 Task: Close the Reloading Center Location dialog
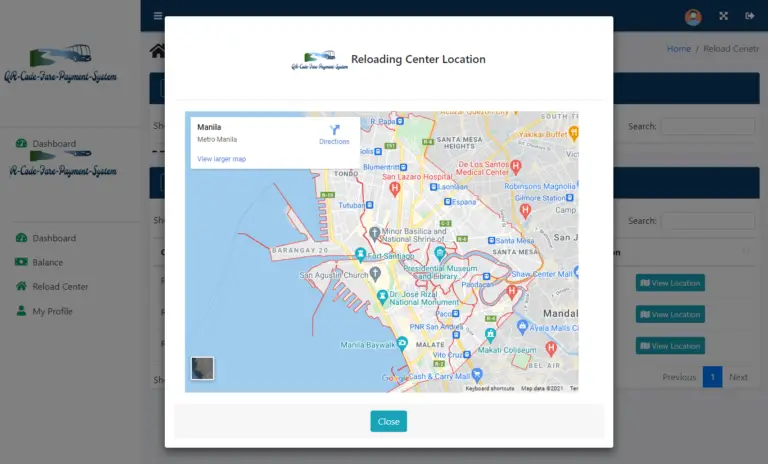click(388, 421)
